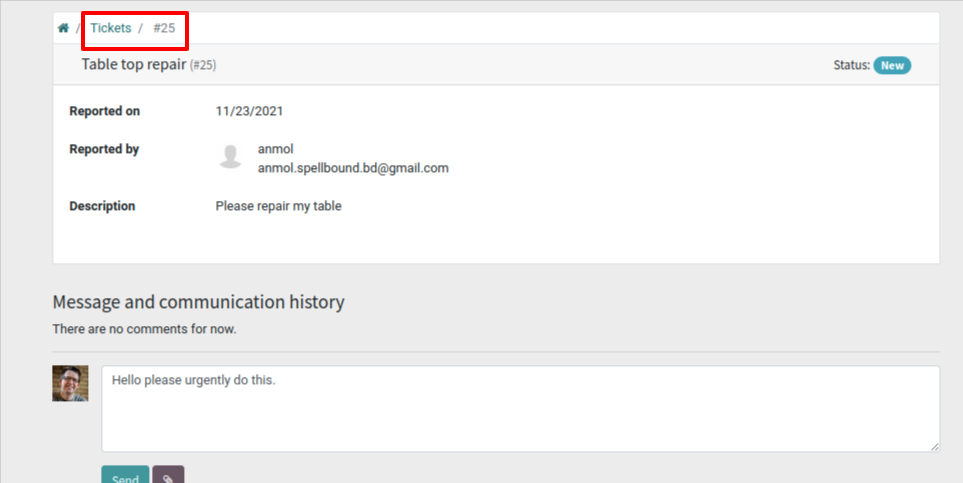Click the Table top repair title
963x483 pixels.
click(x=134, y=65)
